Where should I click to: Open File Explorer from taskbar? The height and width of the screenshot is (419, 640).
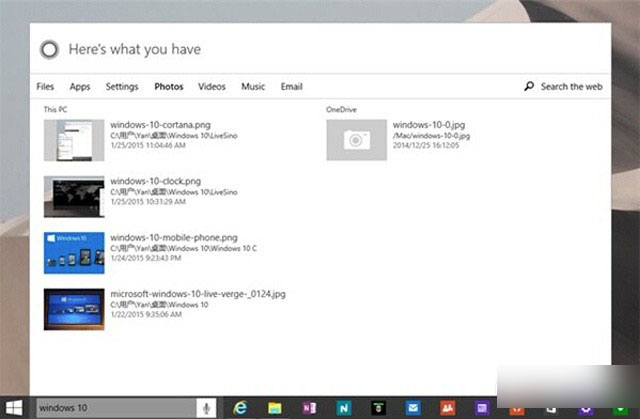click(x=275, y=407)
